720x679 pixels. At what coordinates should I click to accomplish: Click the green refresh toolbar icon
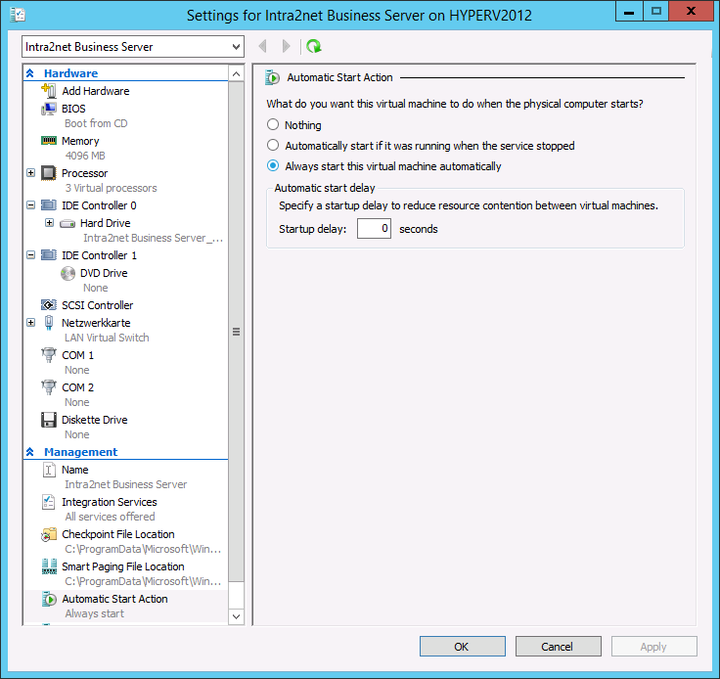tap(314, 46)
